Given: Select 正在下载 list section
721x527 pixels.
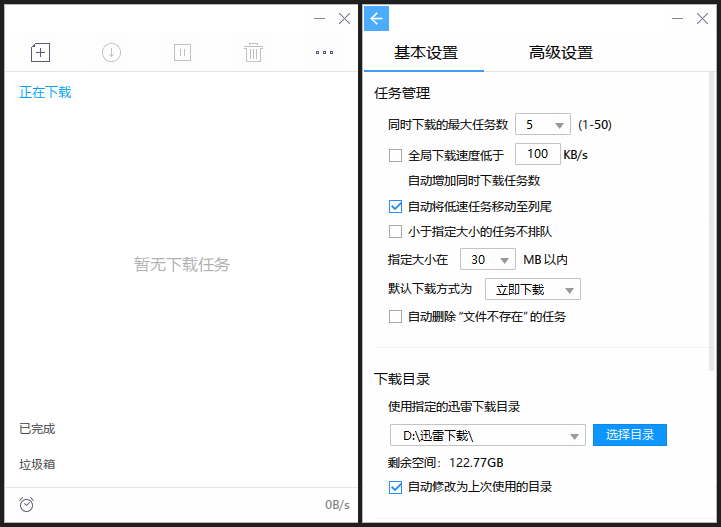Looking at the screenshot, I should point(45,92).
